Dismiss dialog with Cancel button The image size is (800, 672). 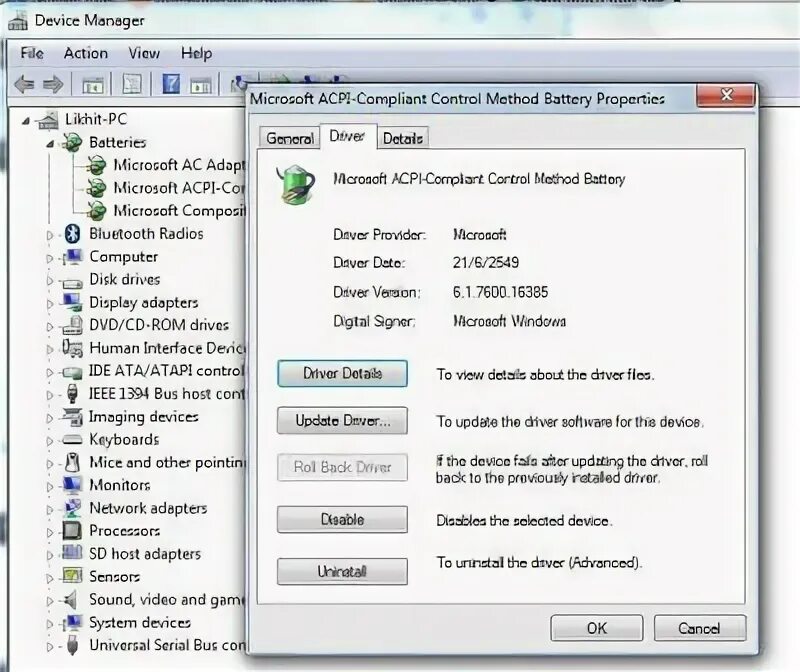pyautogui.click(x=699, y=628)
